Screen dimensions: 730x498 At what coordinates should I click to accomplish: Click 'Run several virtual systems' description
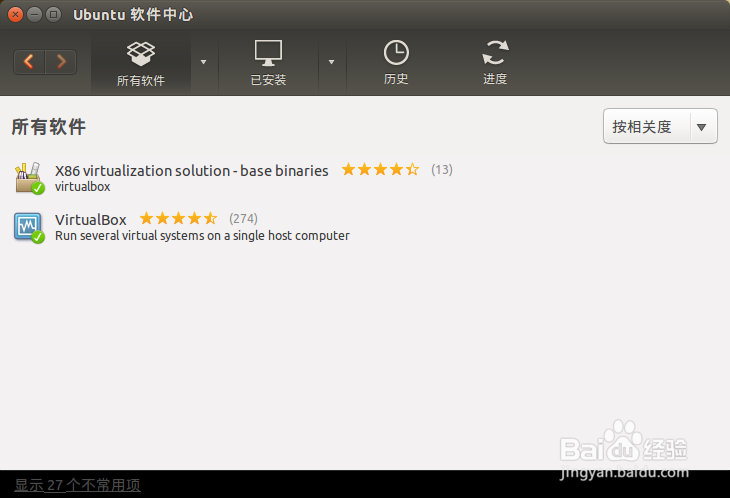point(202,236)
